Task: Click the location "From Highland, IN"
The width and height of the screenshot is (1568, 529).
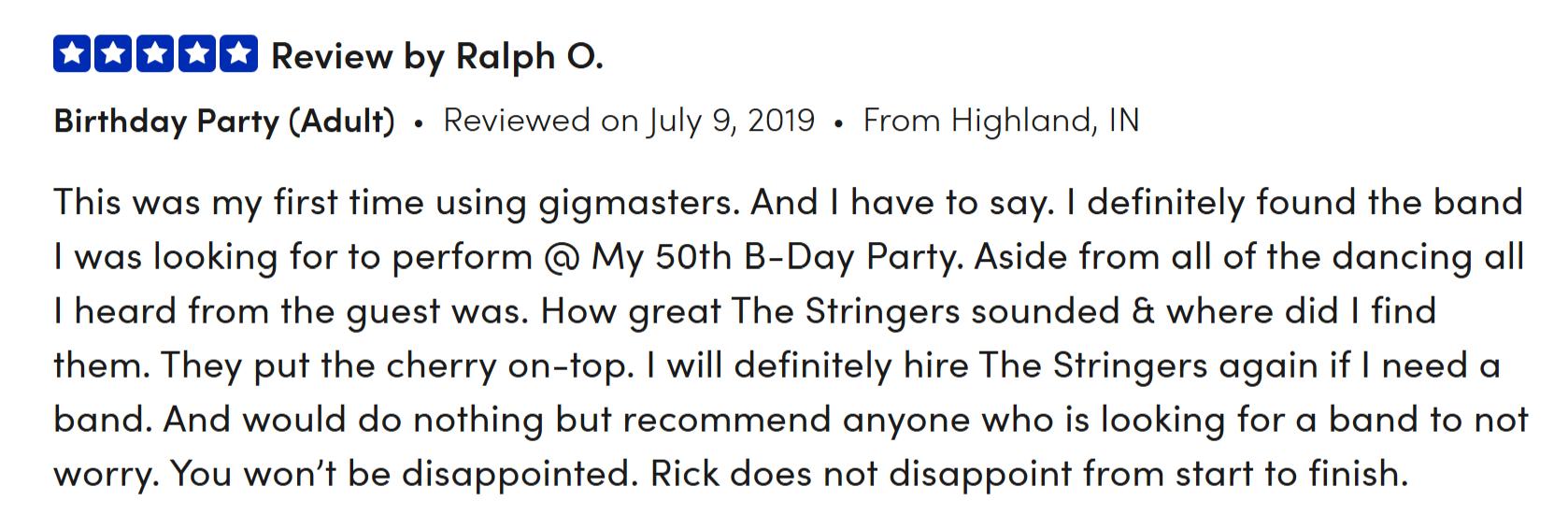Action: (x=1001, y=121)
